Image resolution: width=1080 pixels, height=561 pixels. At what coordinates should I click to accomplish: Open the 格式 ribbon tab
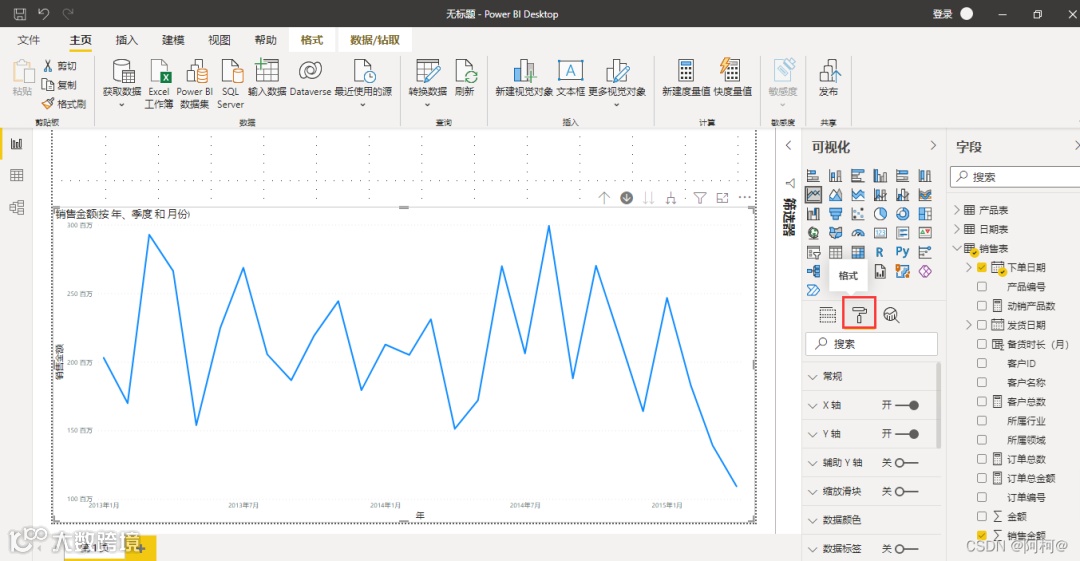click(311, 40)
